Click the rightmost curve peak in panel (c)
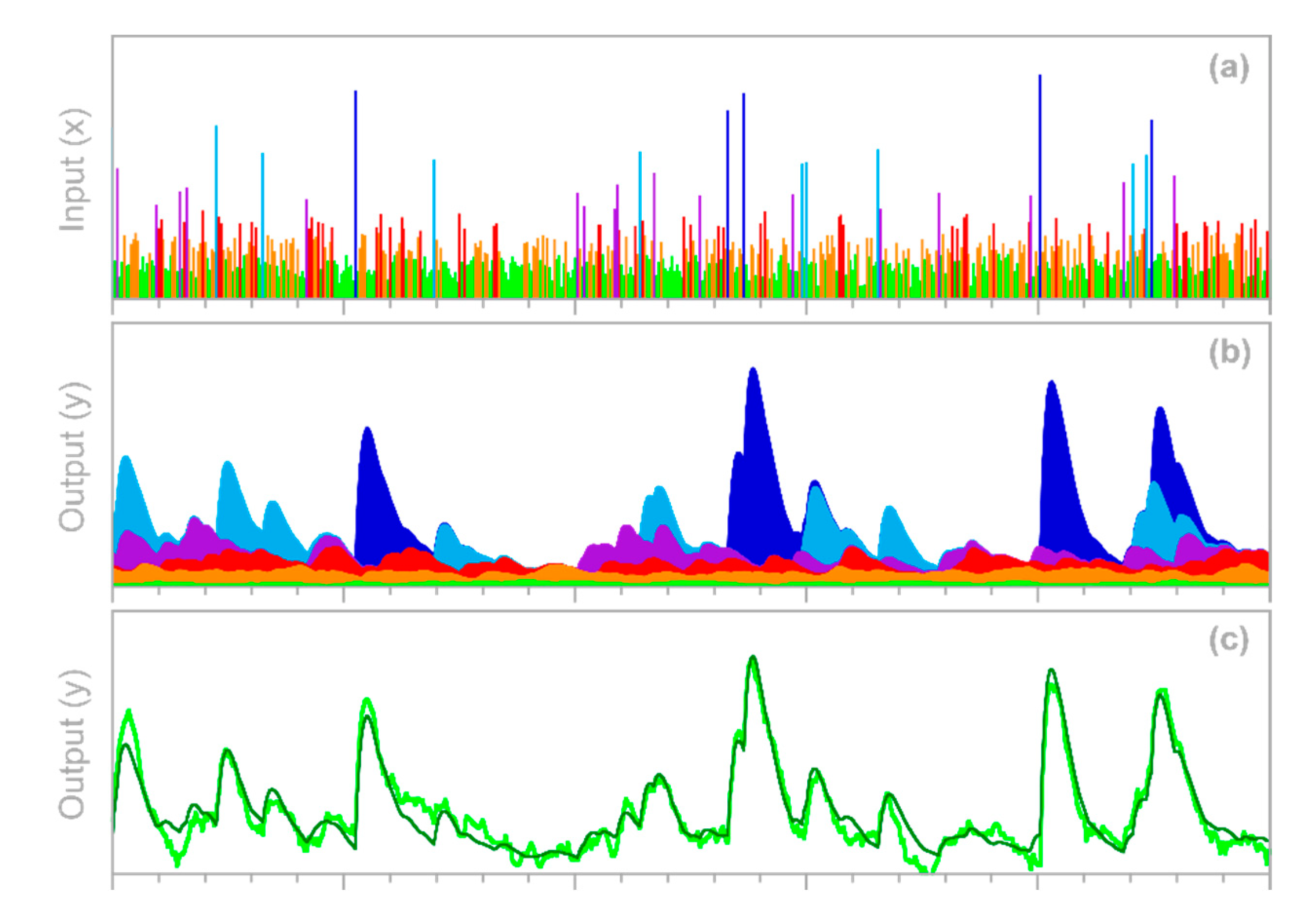Viewport: 1316px width, 917px height. [1162, 692]
